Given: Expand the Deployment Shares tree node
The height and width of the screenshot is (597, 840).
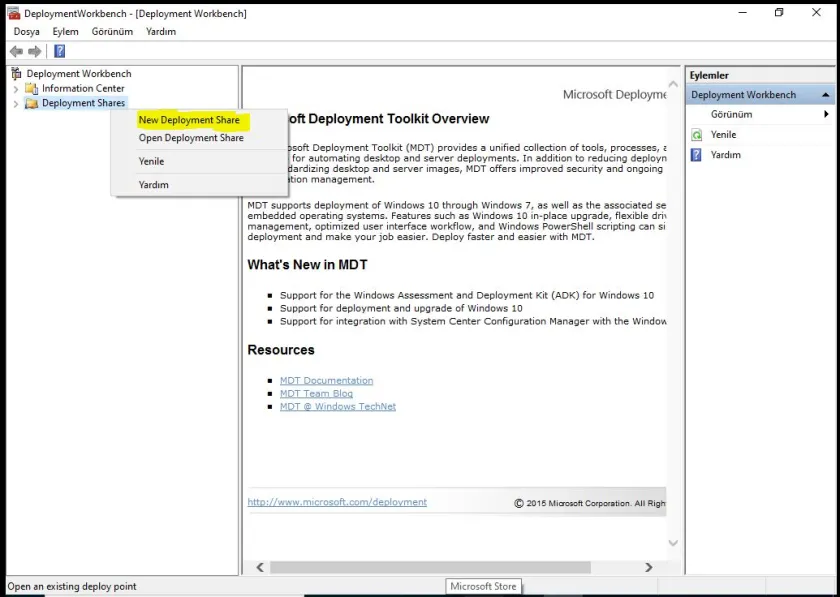Looking at the screenshot, I should [16, 103].
